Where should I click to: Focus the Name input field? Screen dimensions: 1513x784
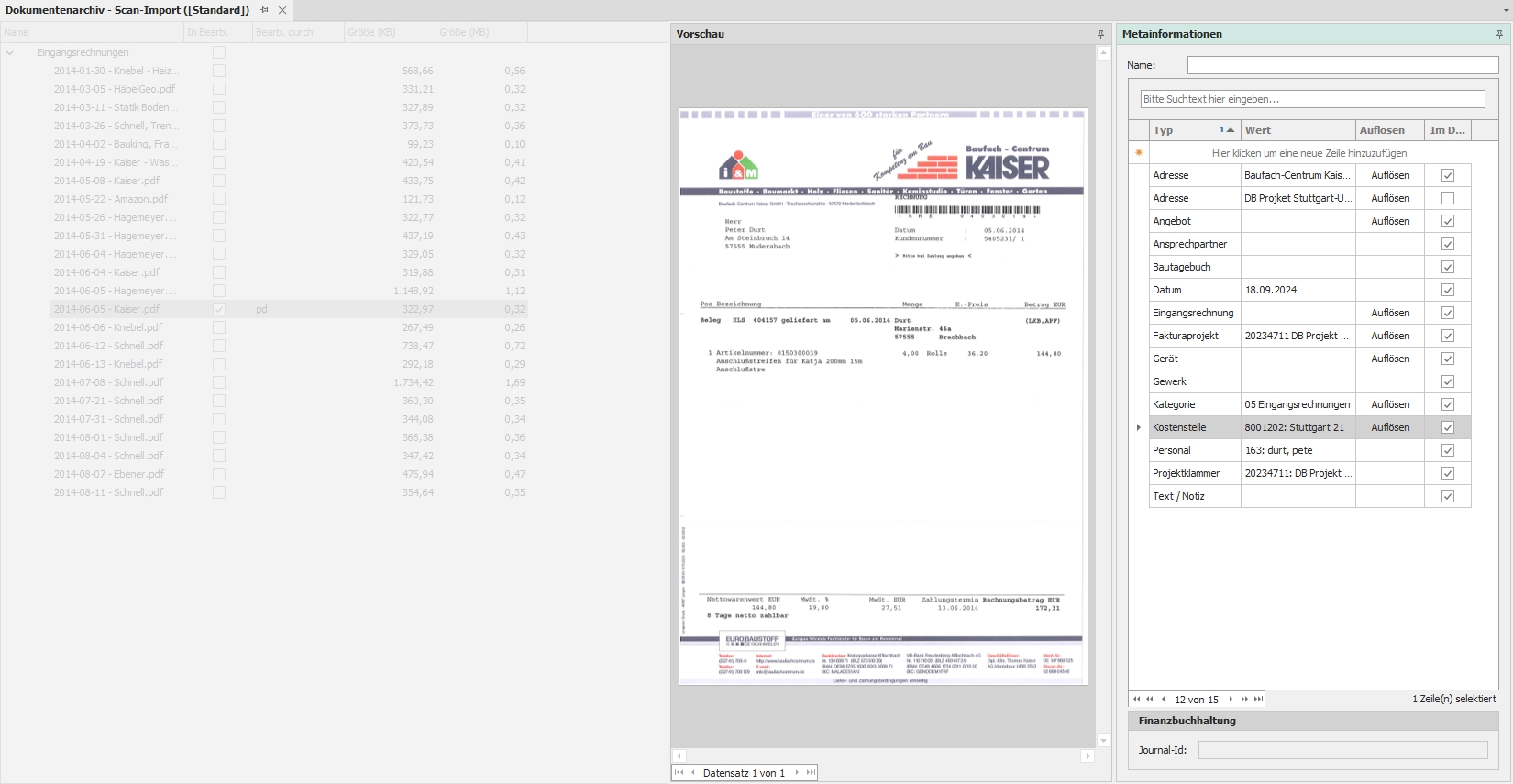pos(1342,65)
